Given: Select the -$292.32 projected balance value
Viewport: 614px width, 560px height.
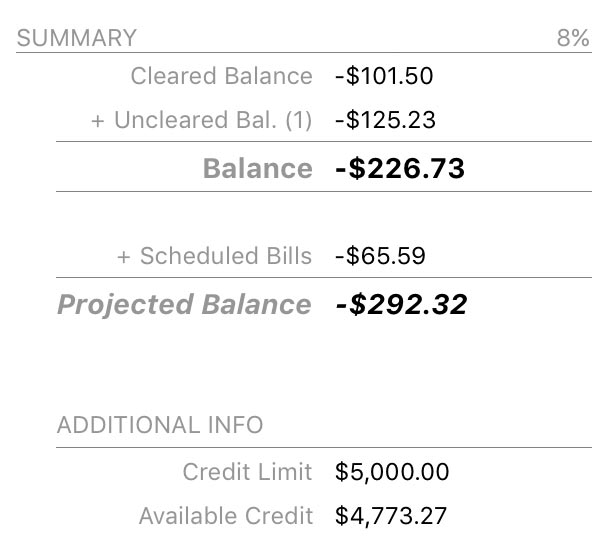Looking at the screenshot, I should 402,304.
